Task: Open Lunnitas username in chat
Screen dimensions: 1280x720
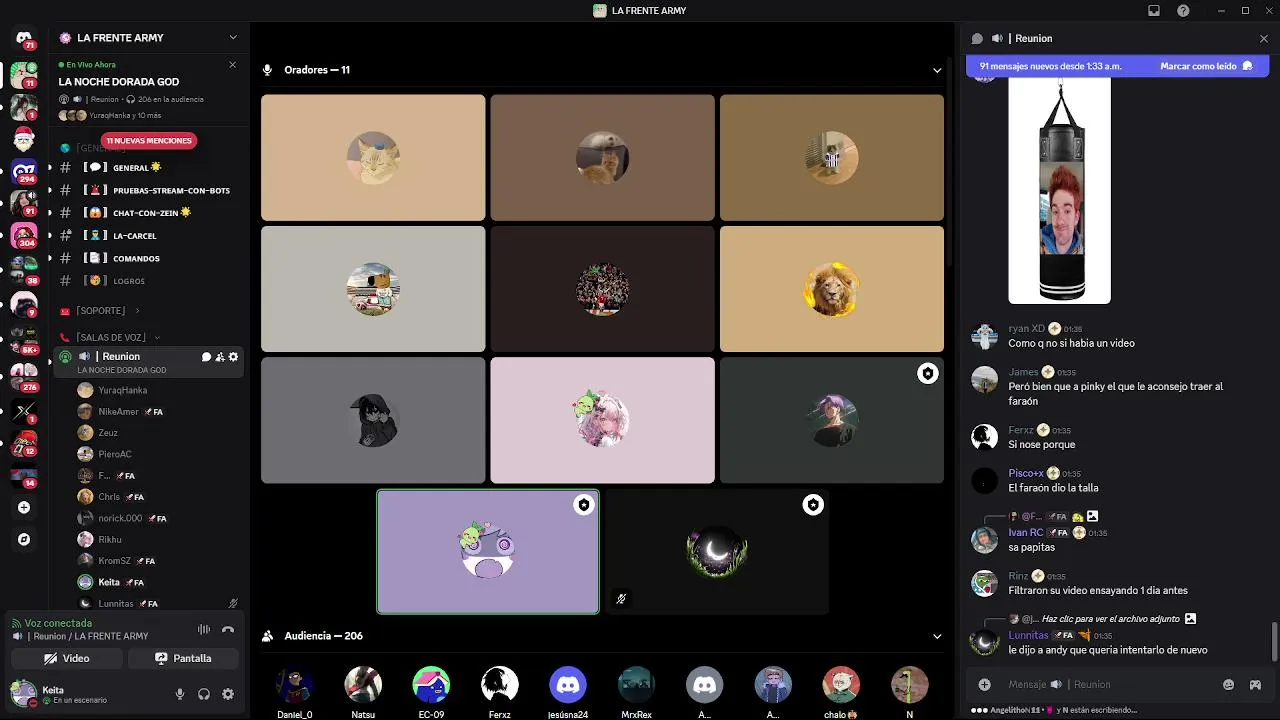Action: click(x=1028, y=635)
